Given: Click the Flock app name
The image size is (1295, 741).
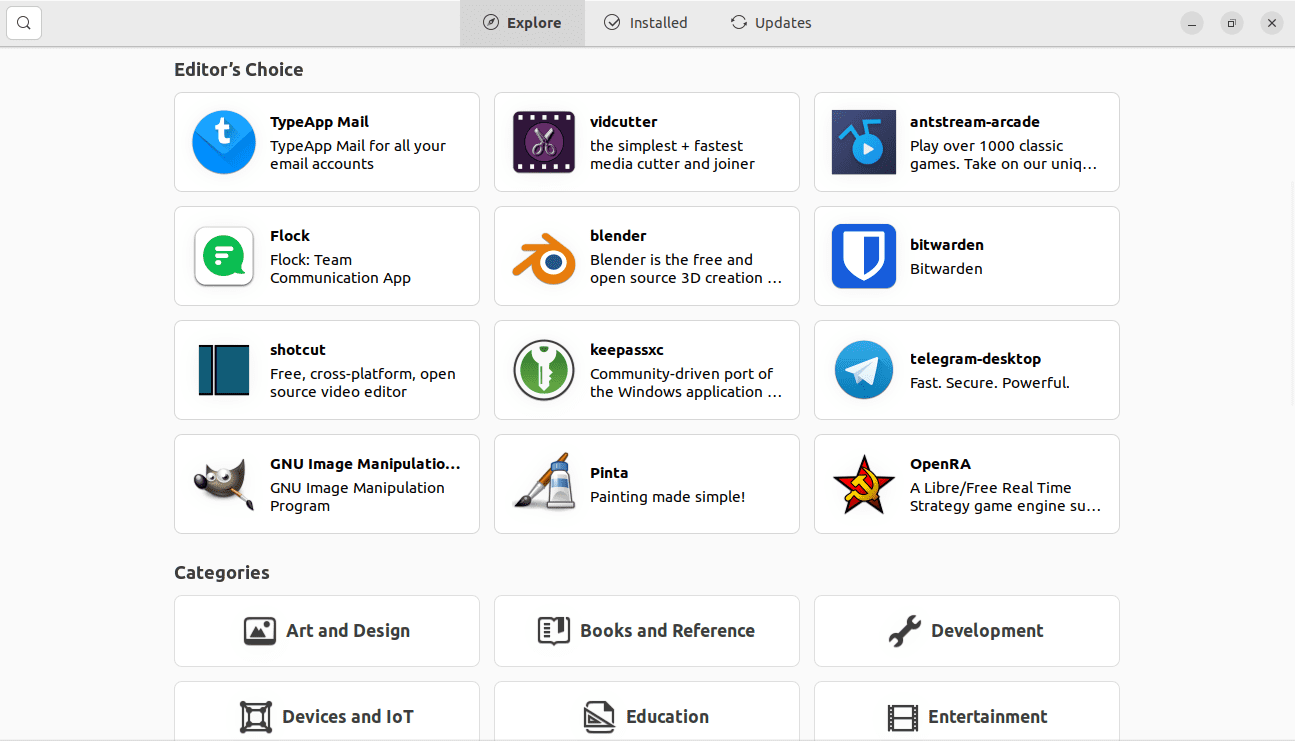Looking at the screenshot, I should pos(290,236).
